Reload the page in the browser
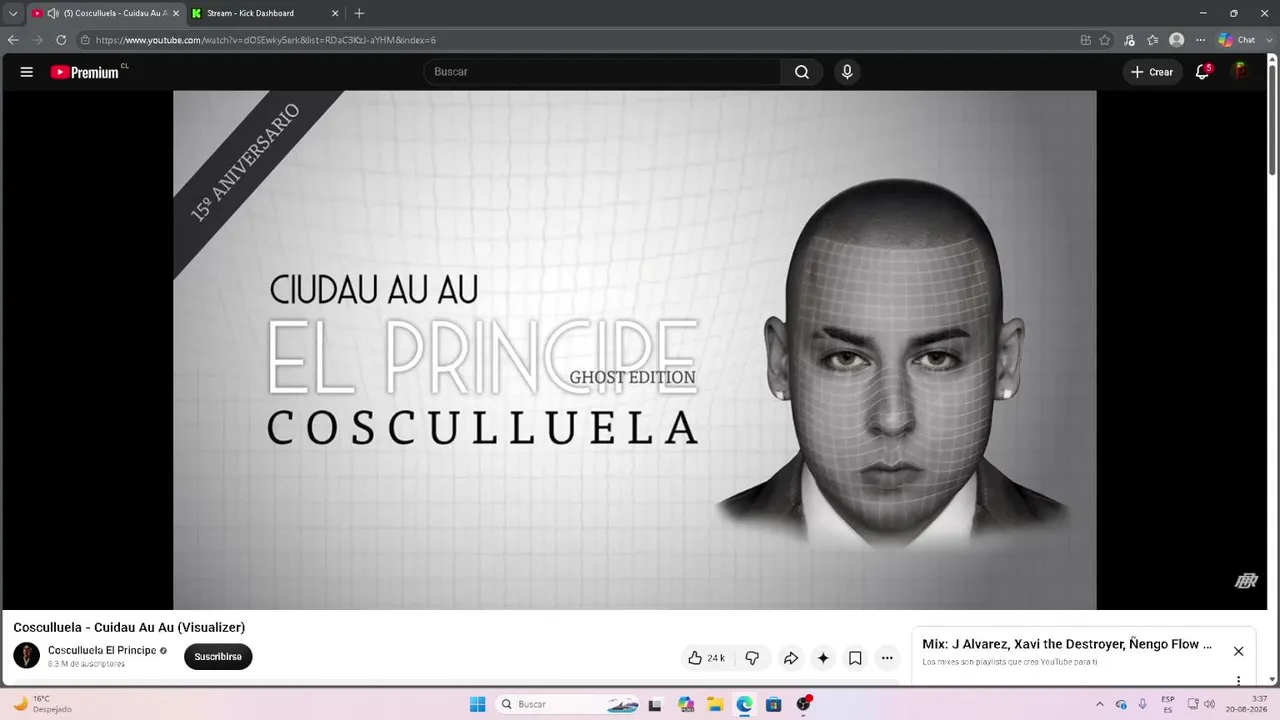The width and height of the screenshot is (1280, 720). point(61,40)
